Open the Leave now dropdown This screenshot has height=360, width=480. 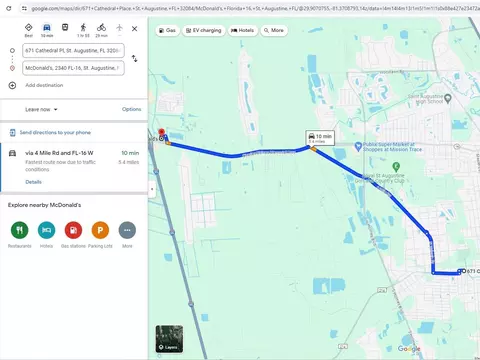click(x=41, y=109)
